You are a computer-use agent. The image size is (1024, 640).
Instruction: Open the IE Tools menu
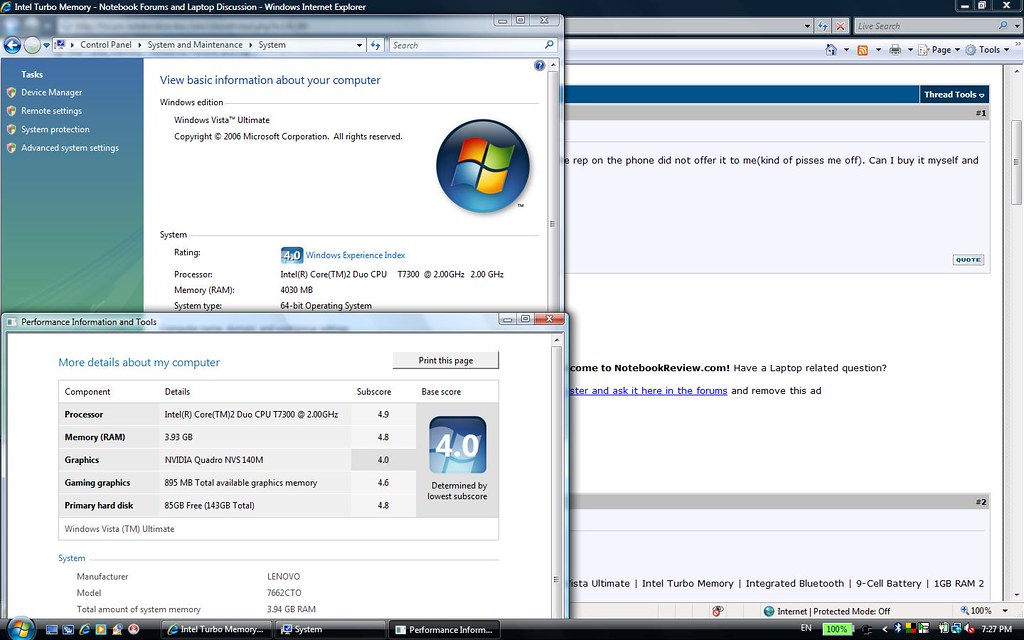(x=987, y=50)
